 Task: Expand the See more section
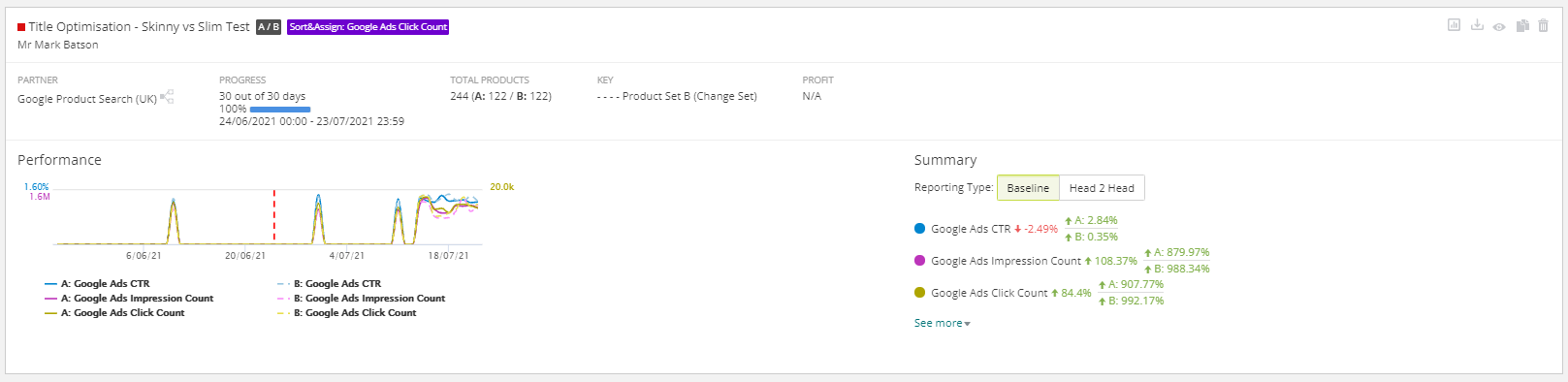pos(942,323)
